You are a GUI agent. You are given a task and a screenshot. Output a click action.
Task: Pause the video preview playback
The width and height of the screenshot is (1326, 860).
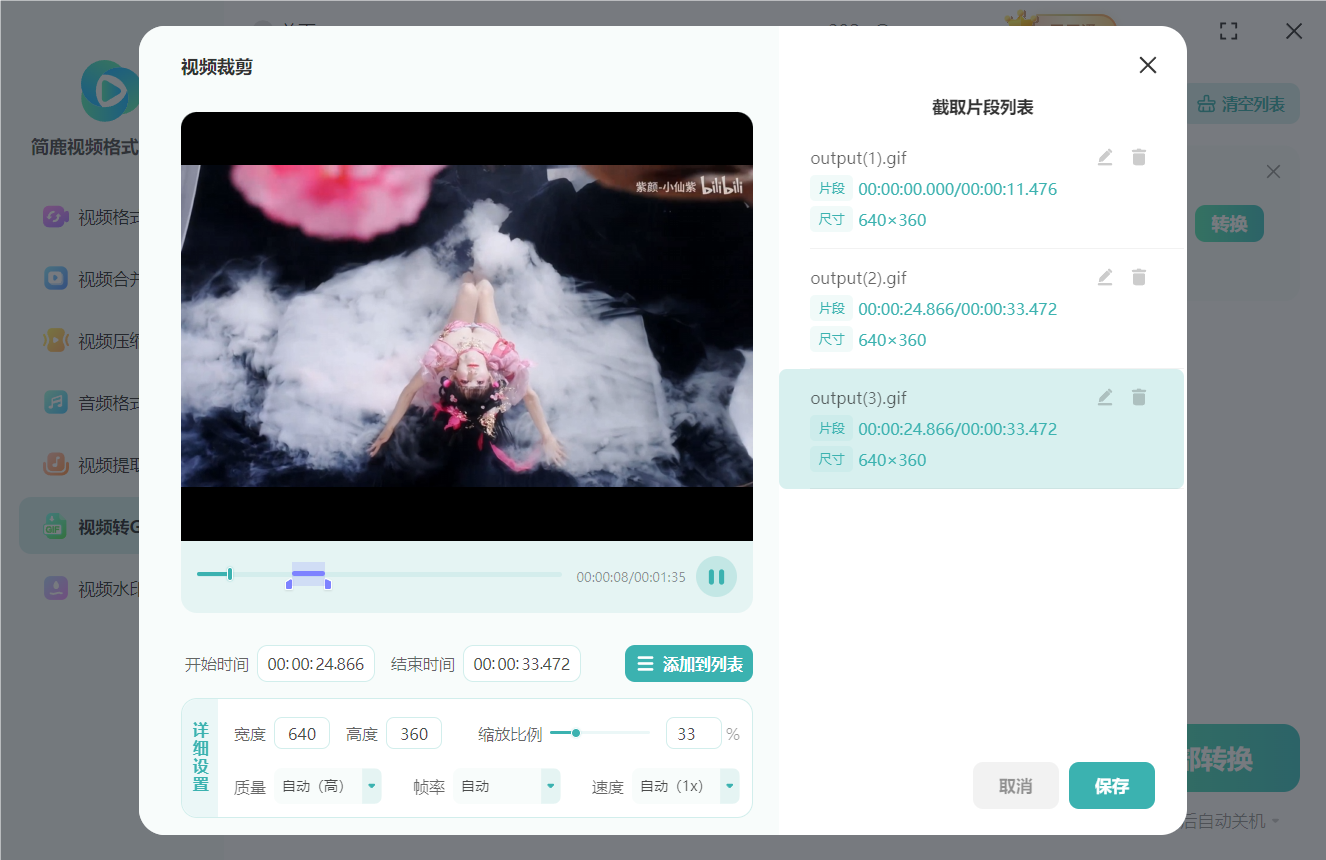(716, 577)
